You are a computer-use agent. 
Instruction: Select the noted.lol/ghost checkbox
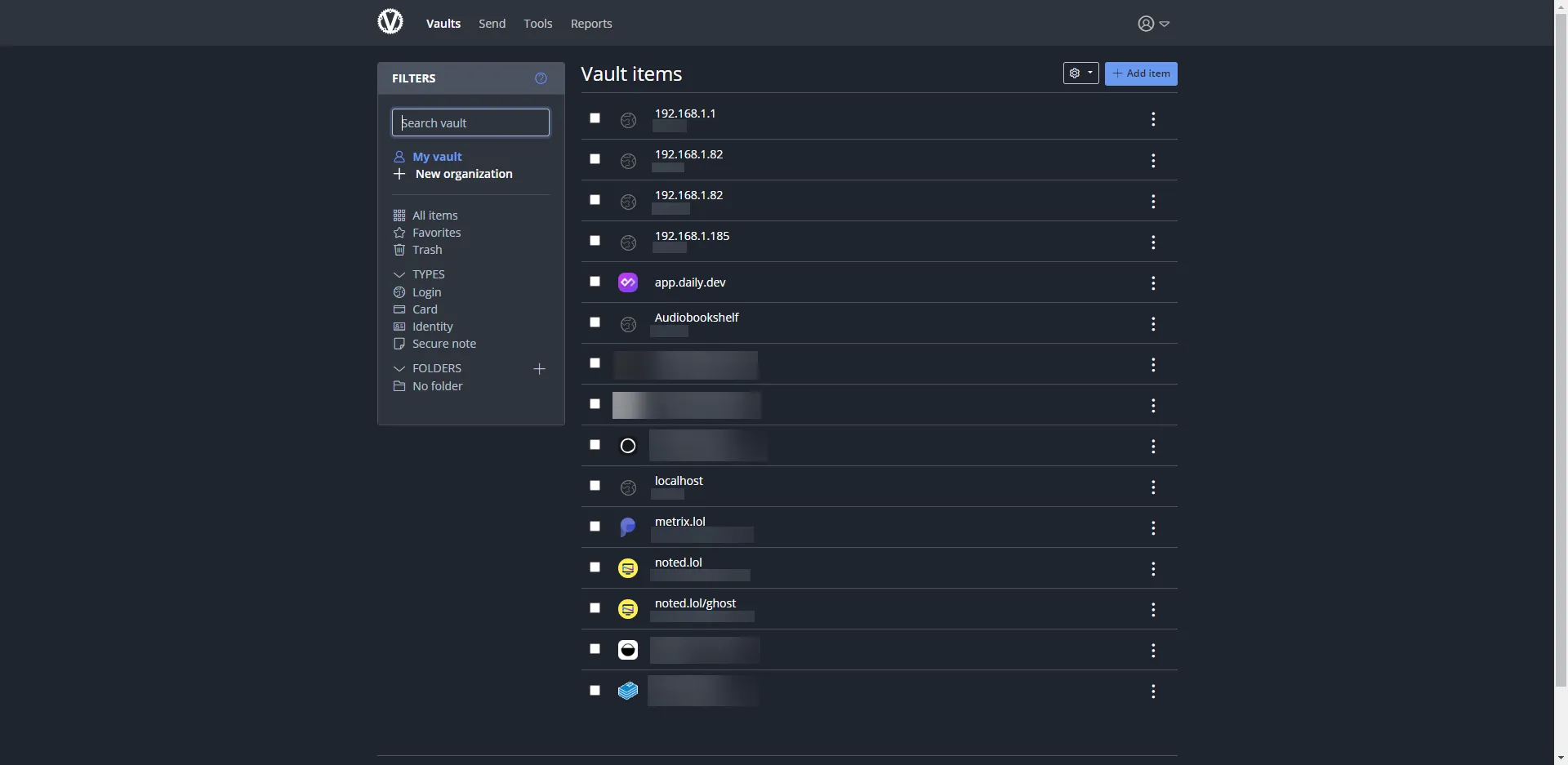pyautogui.click(x=595, y=608)
